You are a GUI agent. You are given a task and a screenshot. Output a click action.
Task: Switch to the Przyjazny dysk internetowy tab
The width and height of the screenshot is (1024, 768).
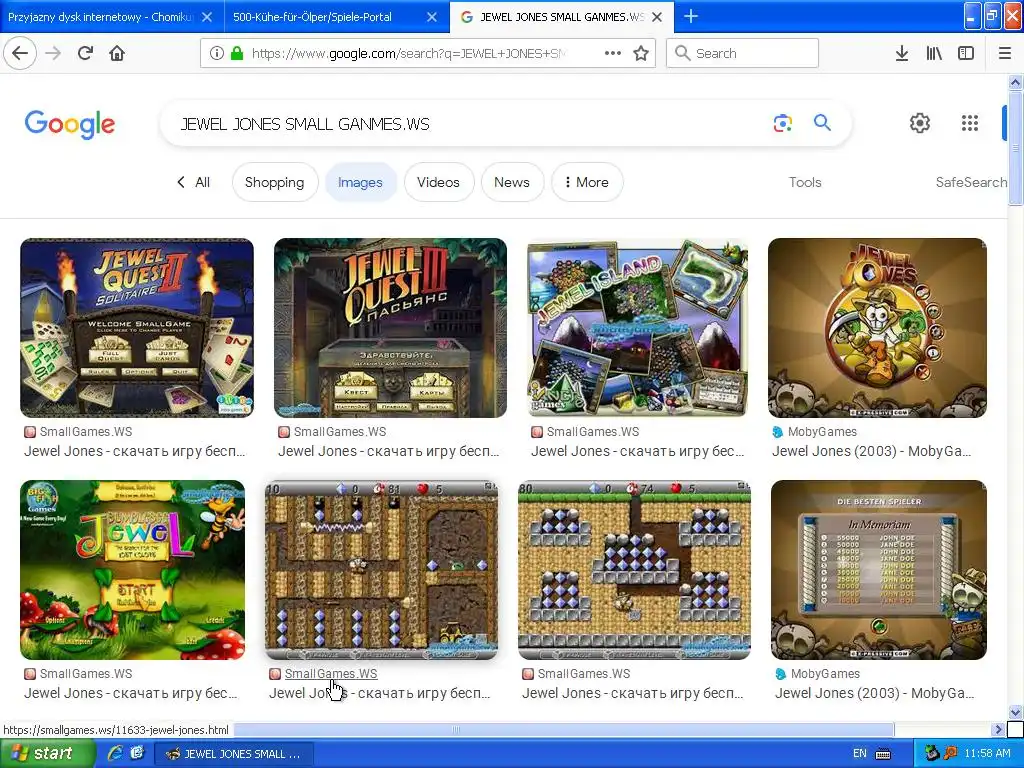[101, 17]
